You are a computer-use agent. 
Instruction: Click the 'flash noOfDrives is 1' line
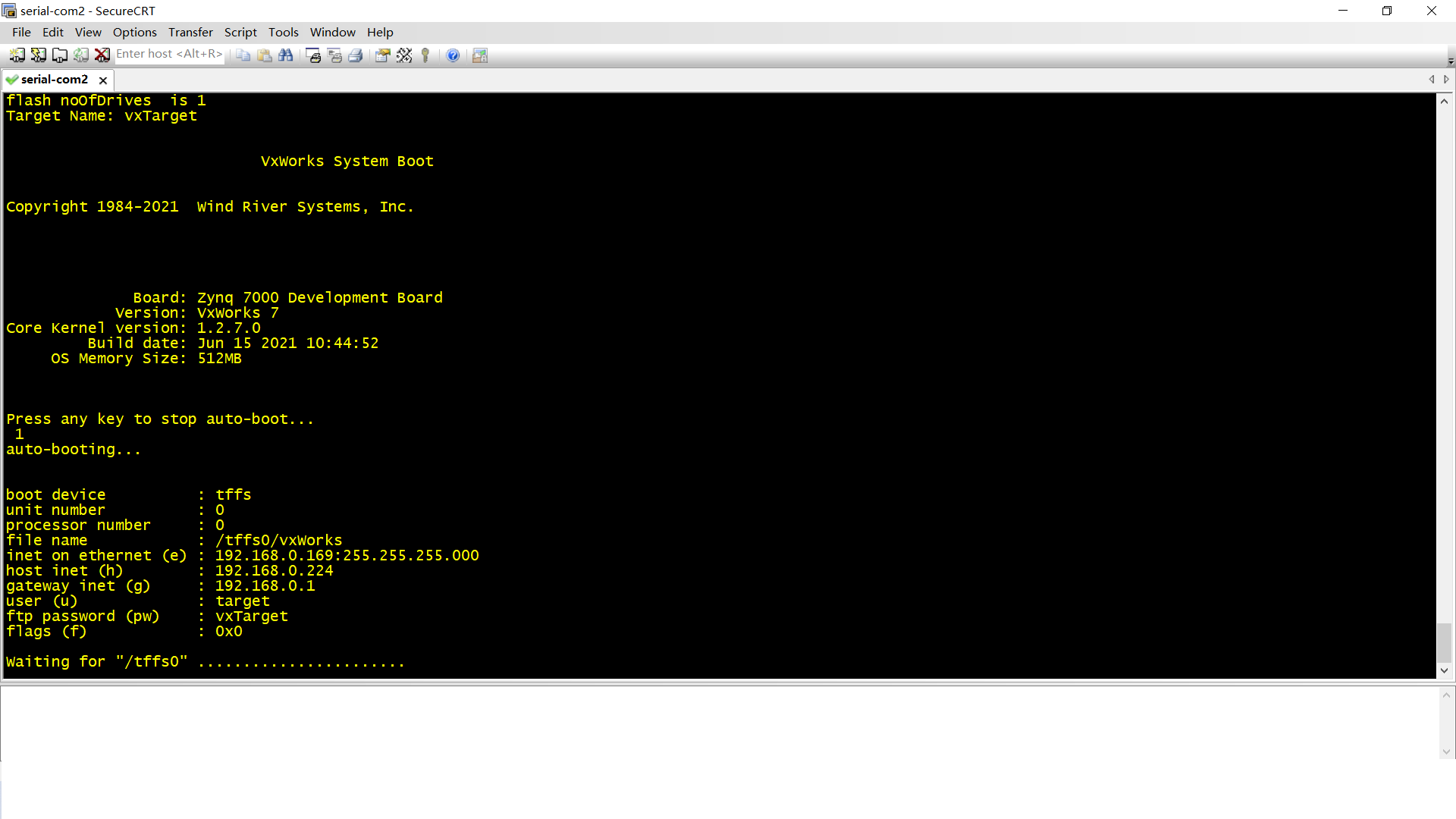(x=106, y=100)
